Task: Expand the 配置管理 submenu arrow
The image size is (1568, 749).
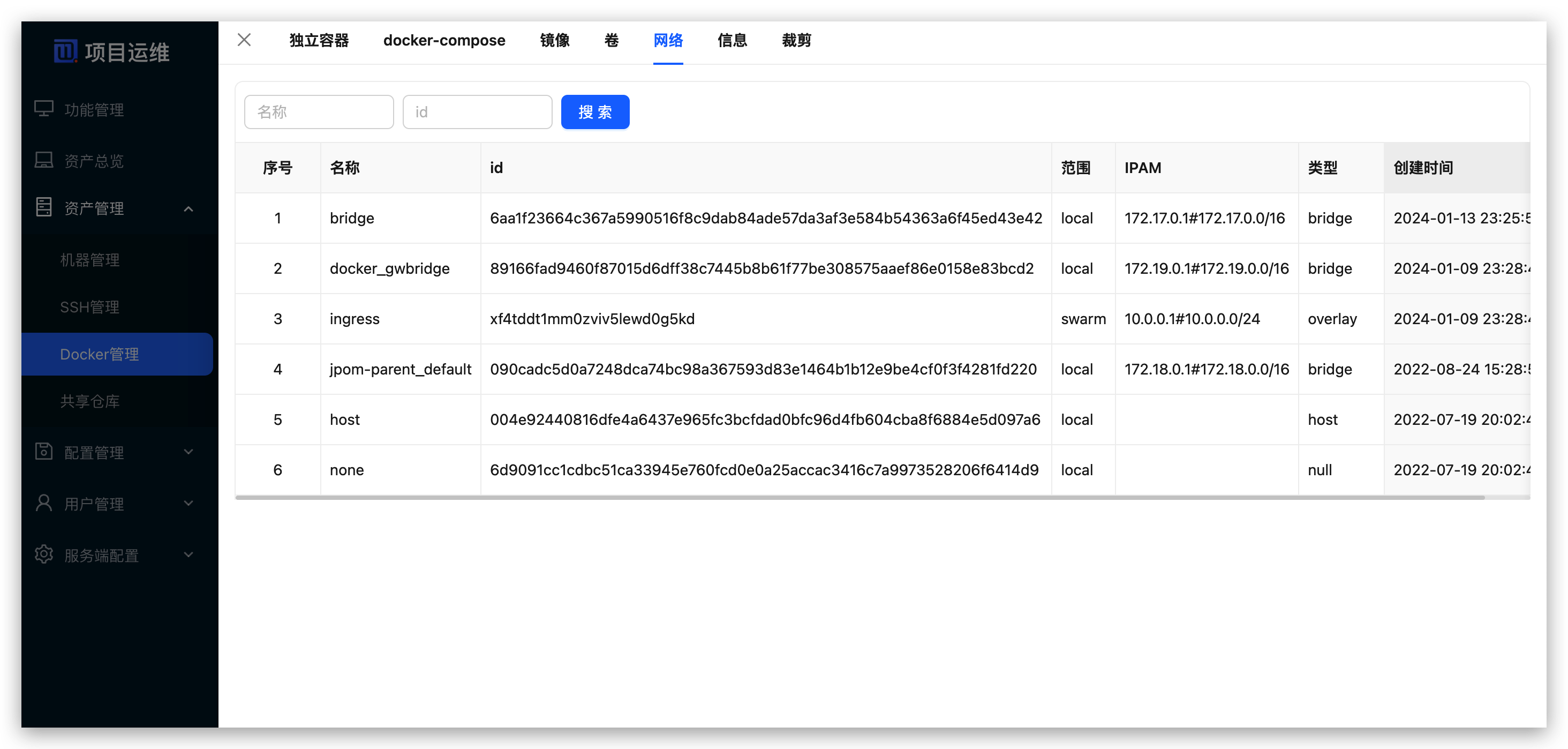Action: tap(189, 452)
